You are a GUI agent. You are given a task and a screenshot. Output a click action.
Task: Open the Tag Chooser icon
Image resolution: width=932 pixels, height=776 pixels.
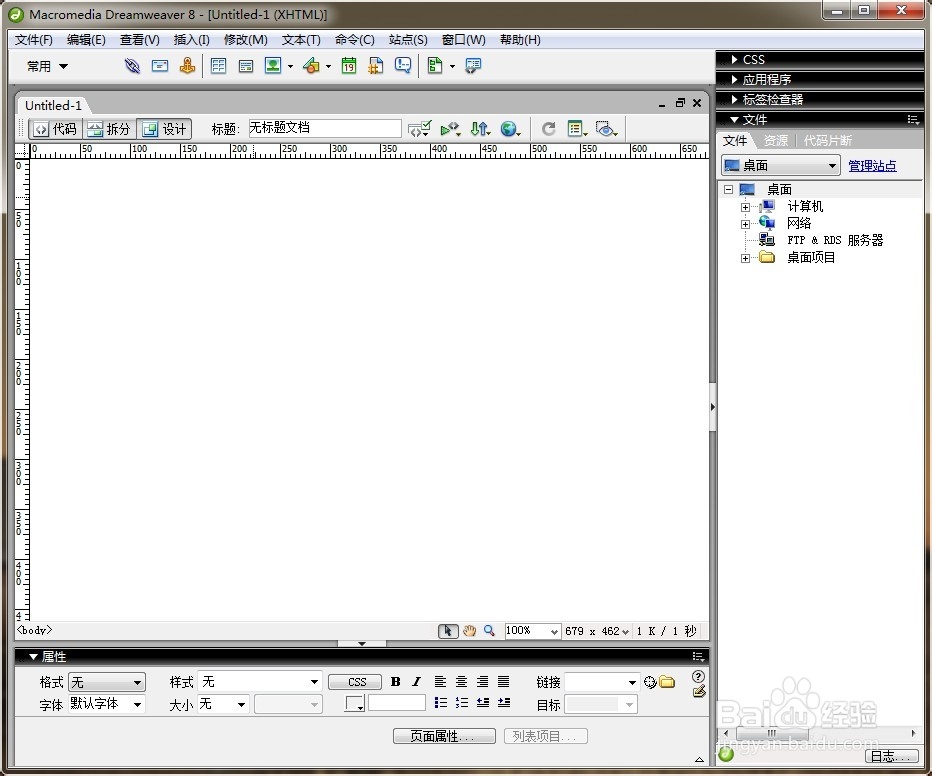(x=473, y=65)
